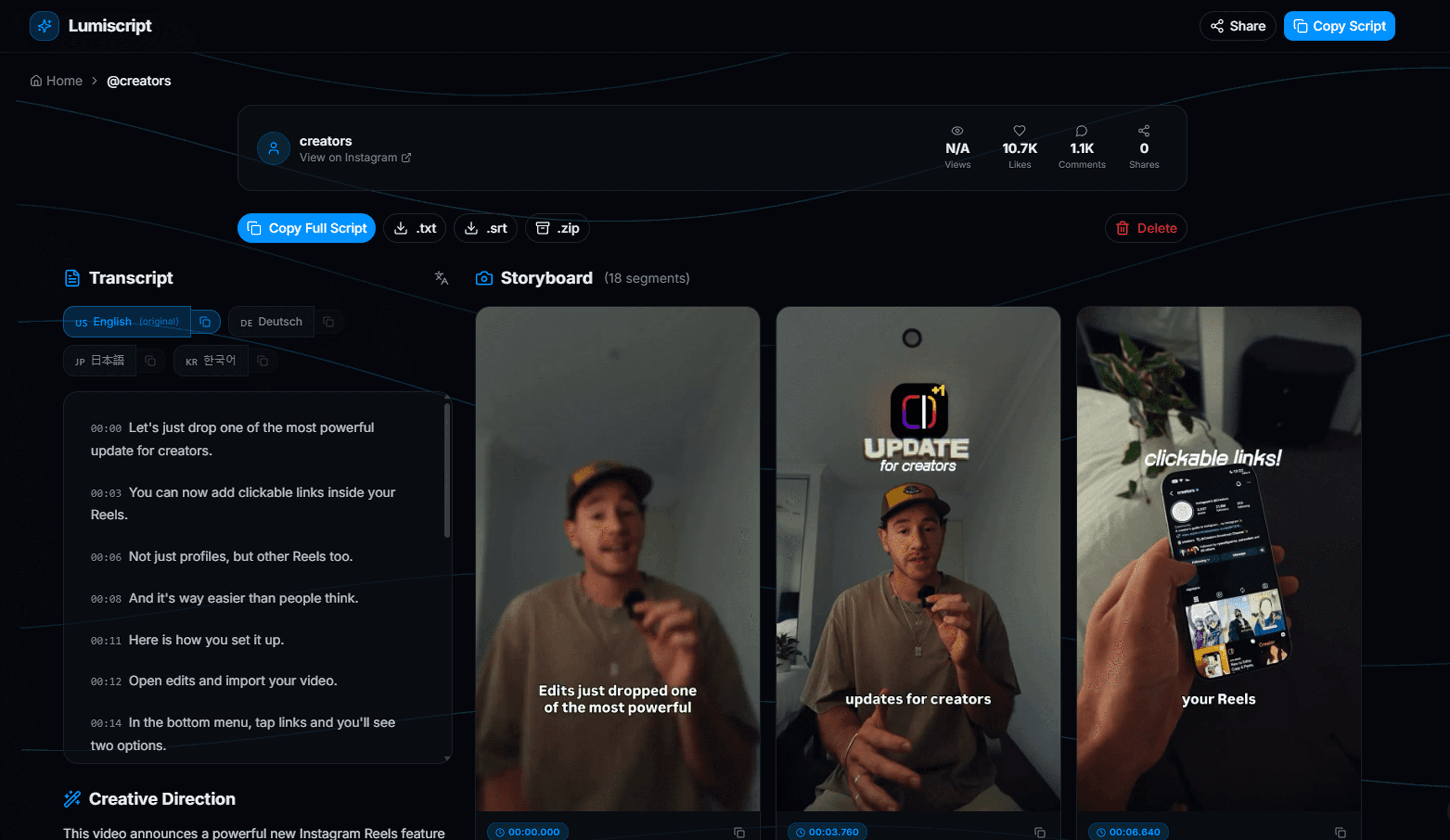Screen dimensions: 1450x840
Task: Delete this script
Action: (x=1146, y=228)
